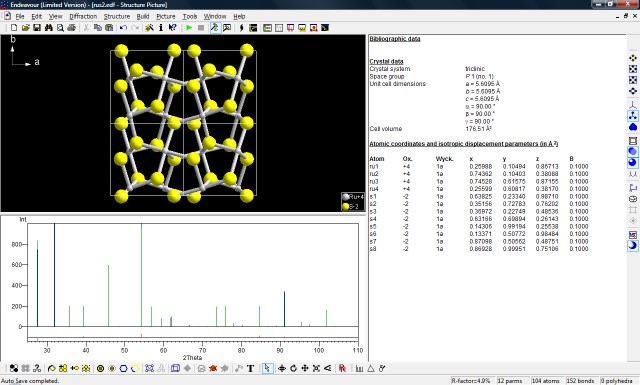Click the Bibliographic data heading

pyautogui.click(x=395, y=39)
